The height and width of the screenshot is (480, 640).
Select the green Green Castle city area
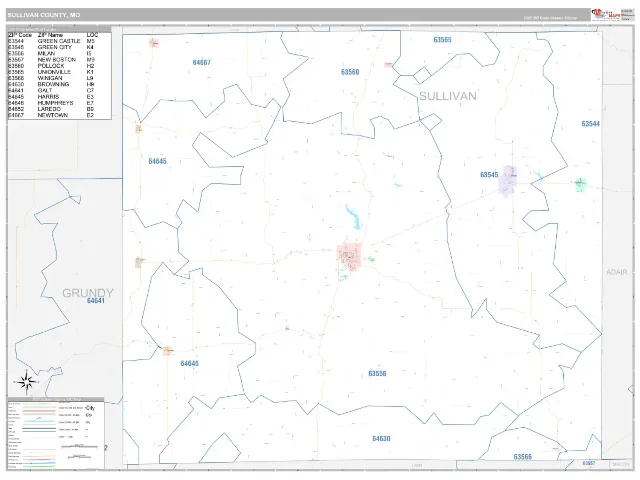click(580, 185)
